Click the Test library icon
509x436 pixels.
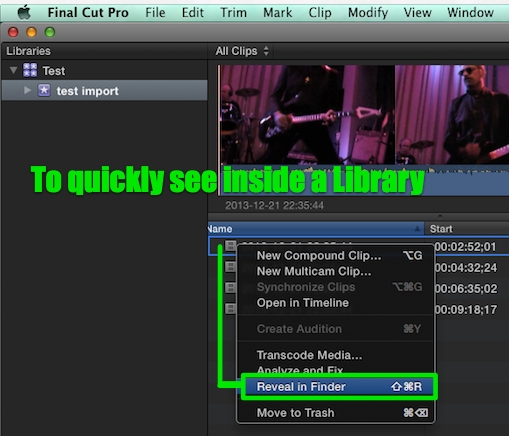tap(30, 70)
